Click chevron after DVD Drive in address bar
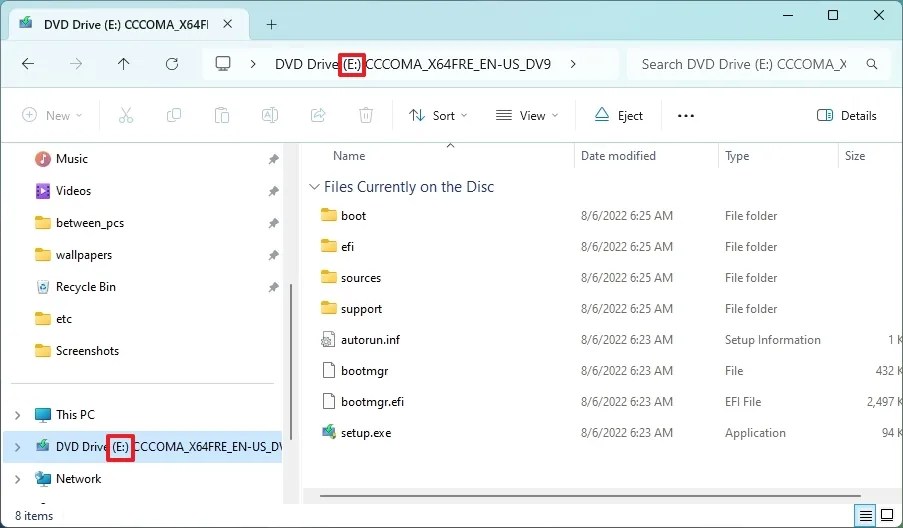Viewport: 903px width, 528px height. tap(572, 64)
